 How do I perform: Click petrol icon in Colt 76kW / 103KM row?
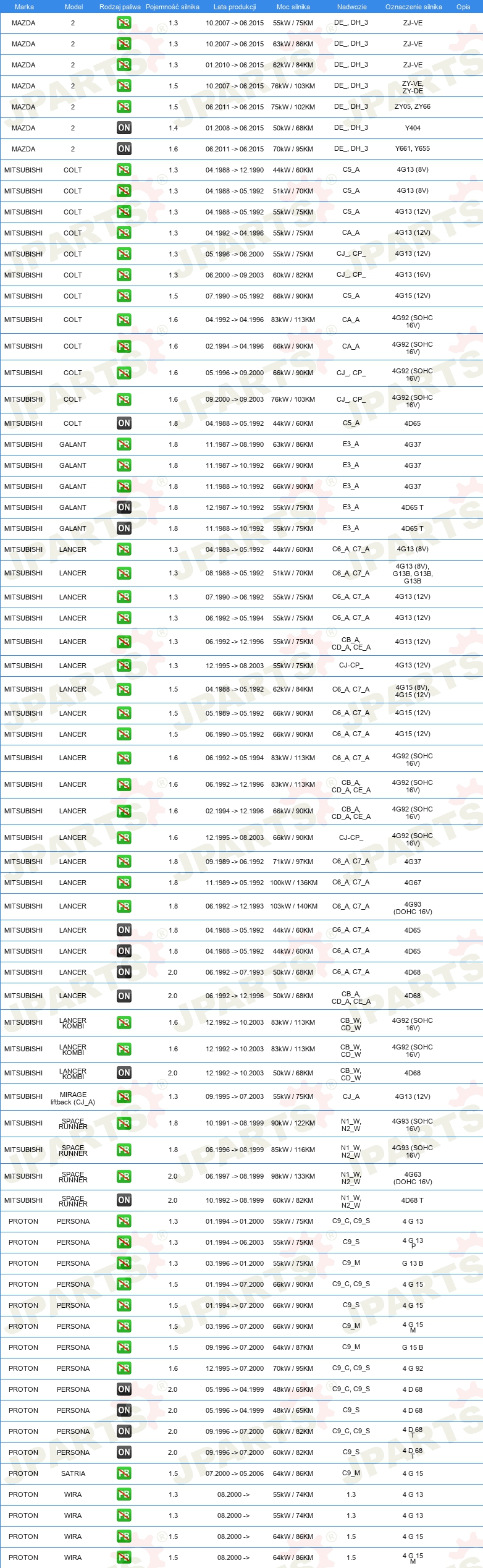pos(124,400)
